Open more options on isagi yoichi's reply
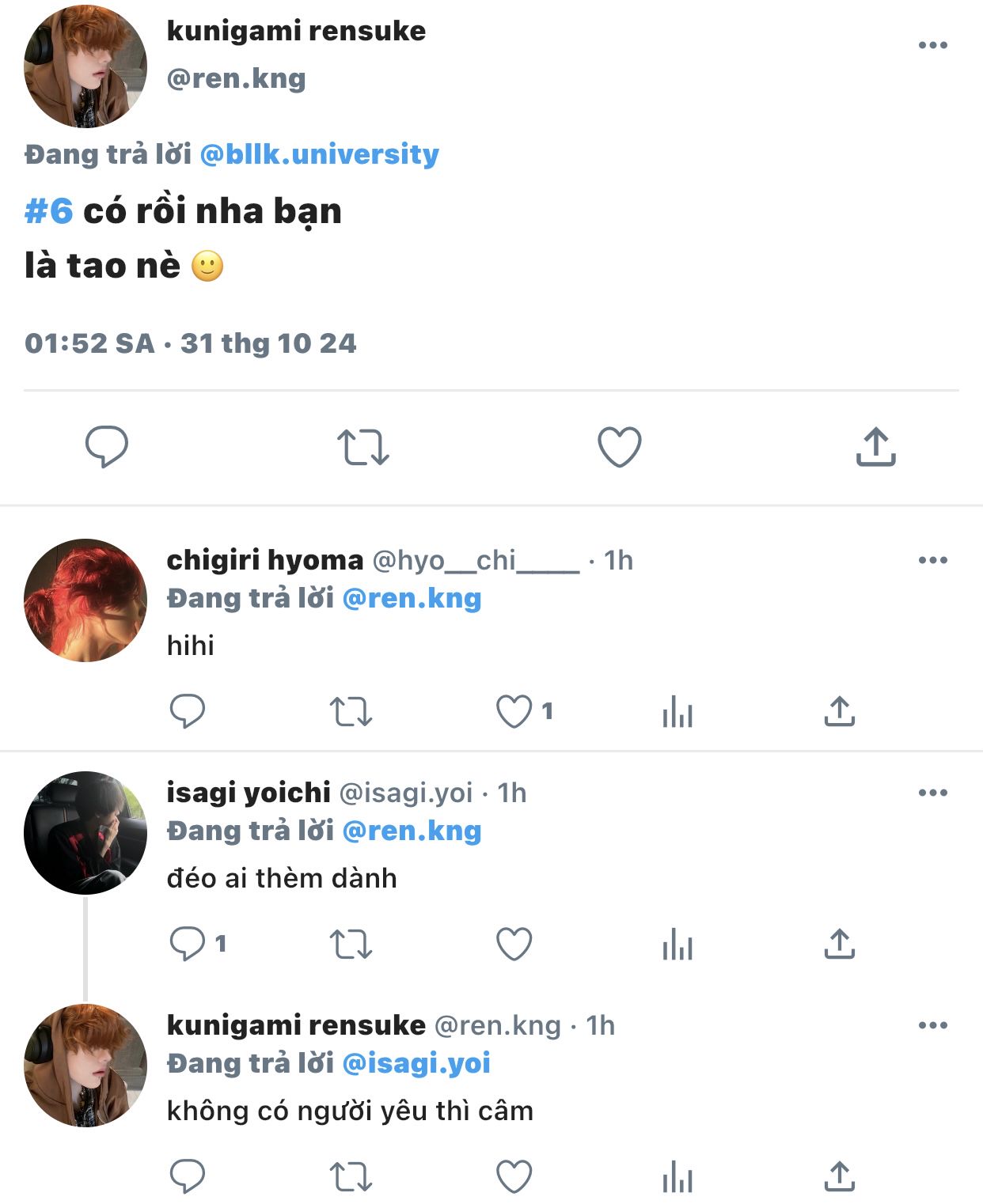 (932, 793)
